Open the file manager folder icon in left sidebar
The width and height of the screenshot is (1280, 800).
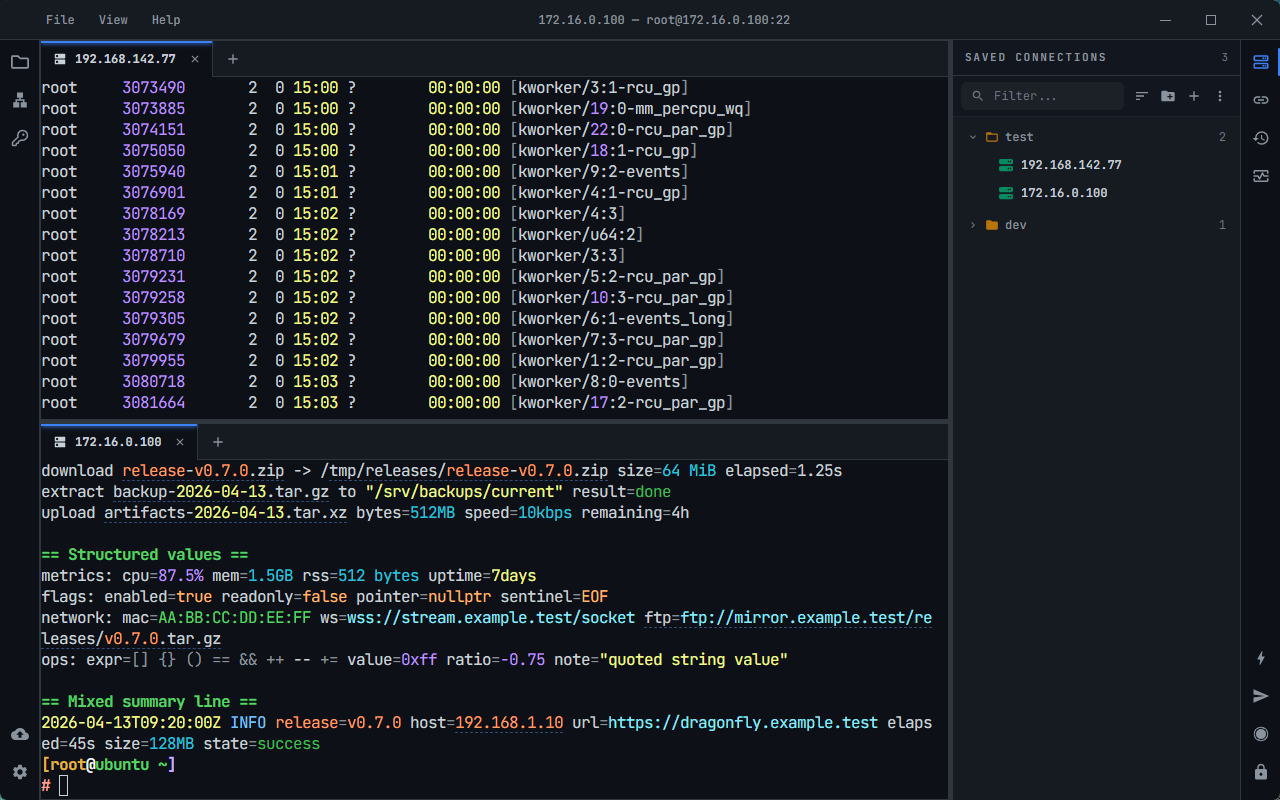pos(20,62)
